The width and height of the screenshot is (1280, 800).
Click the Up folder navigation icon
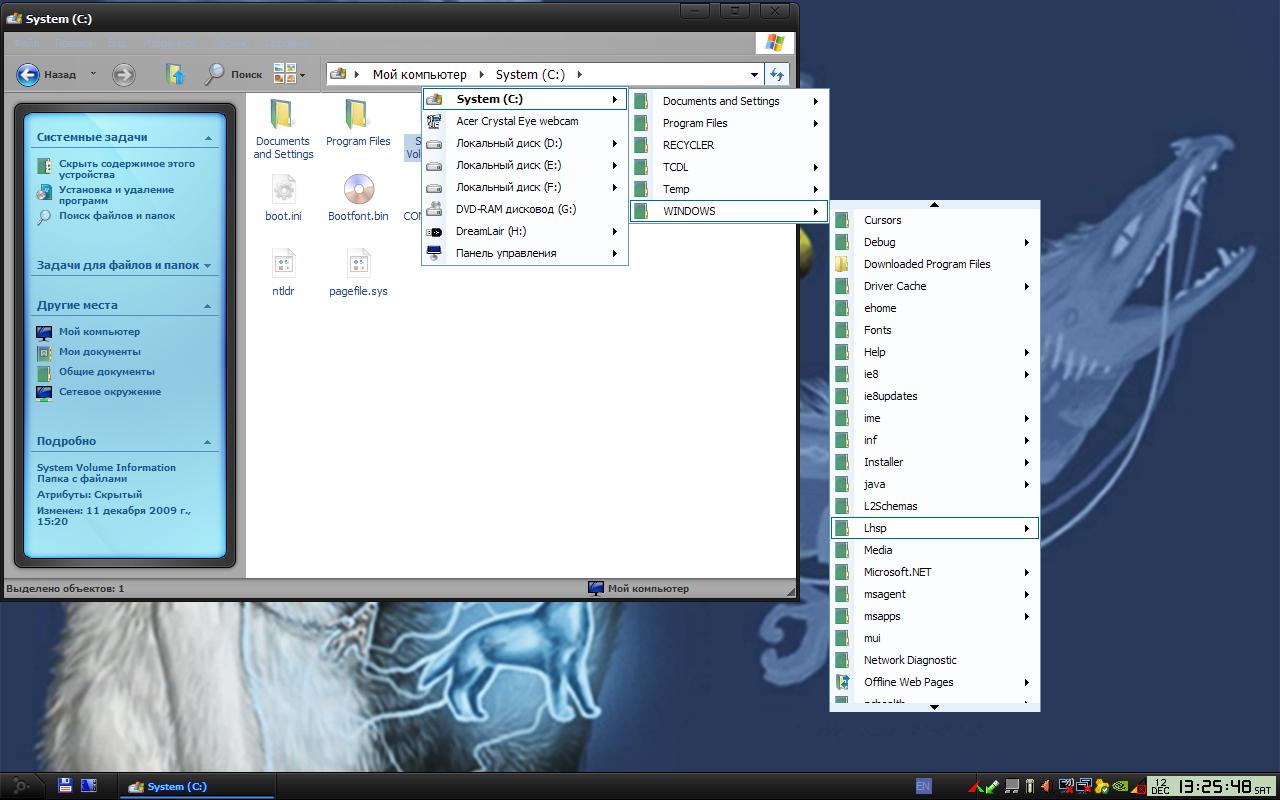point(175,74)
